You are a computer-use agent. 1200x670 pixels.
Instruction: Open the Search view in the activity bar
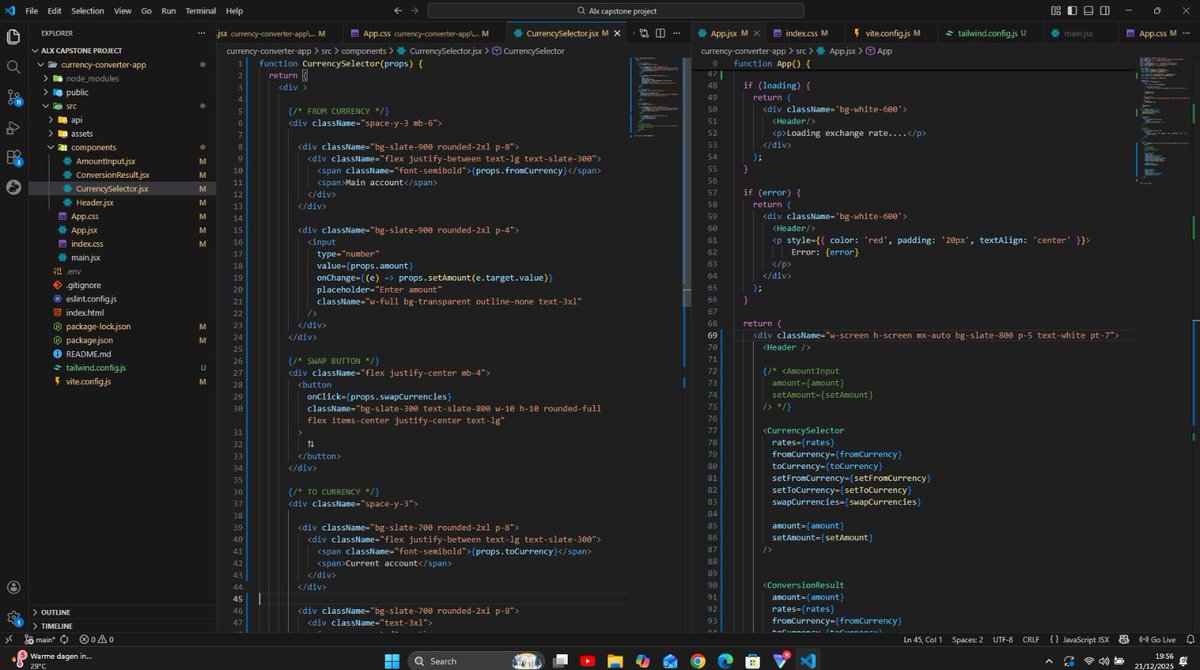coord(13,68)
